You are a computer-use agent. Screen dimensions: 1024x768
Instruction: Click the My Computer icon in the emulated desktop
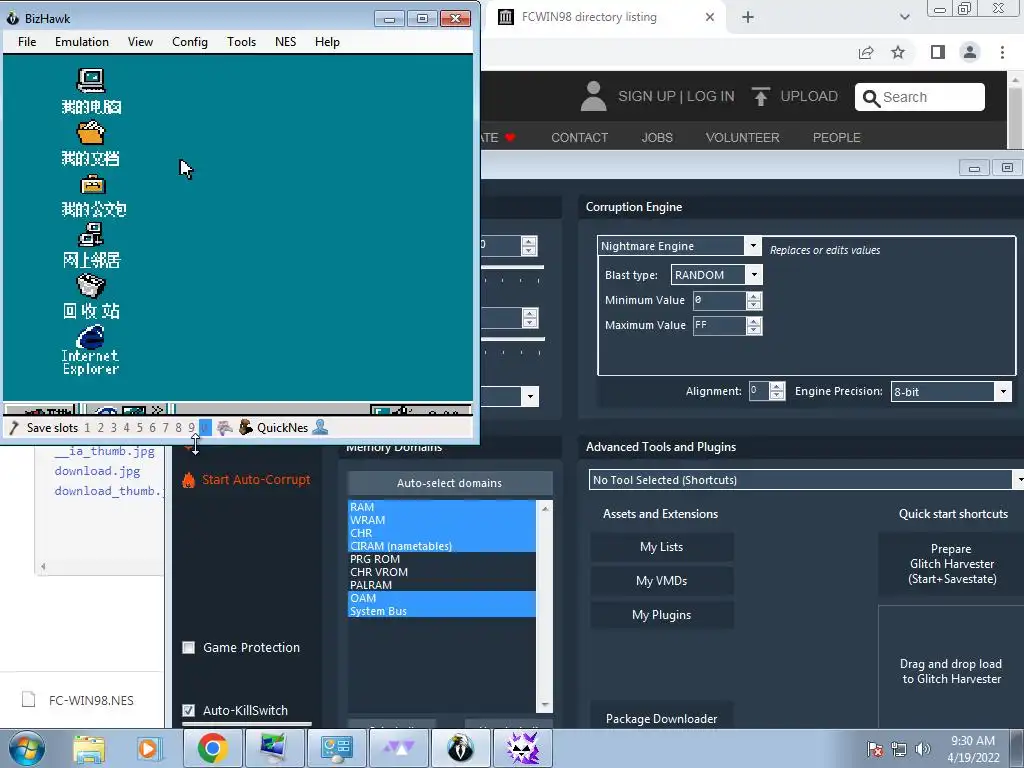tap(91, 80)
